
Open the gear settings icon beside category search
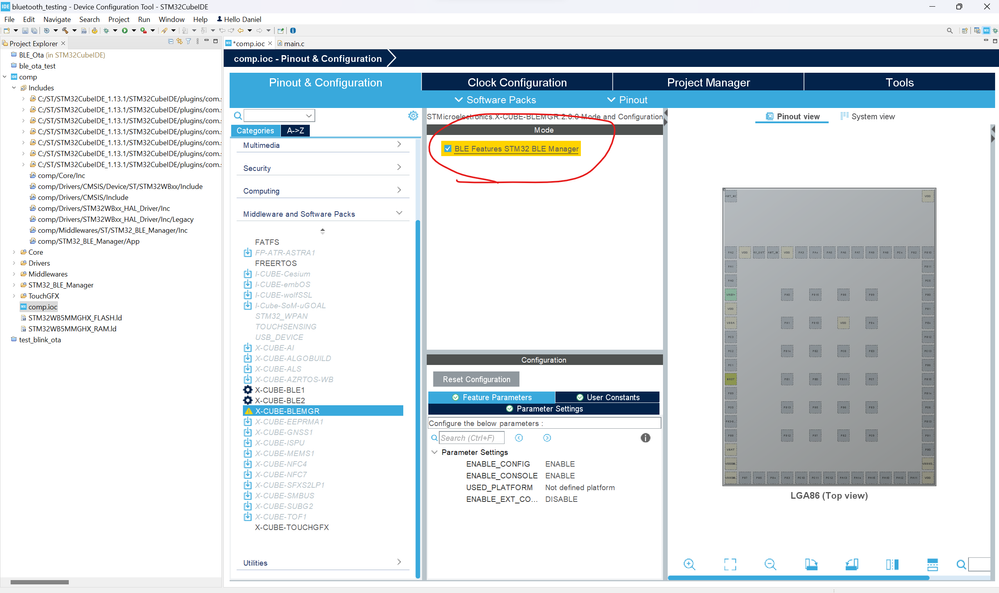click(413, 115)
